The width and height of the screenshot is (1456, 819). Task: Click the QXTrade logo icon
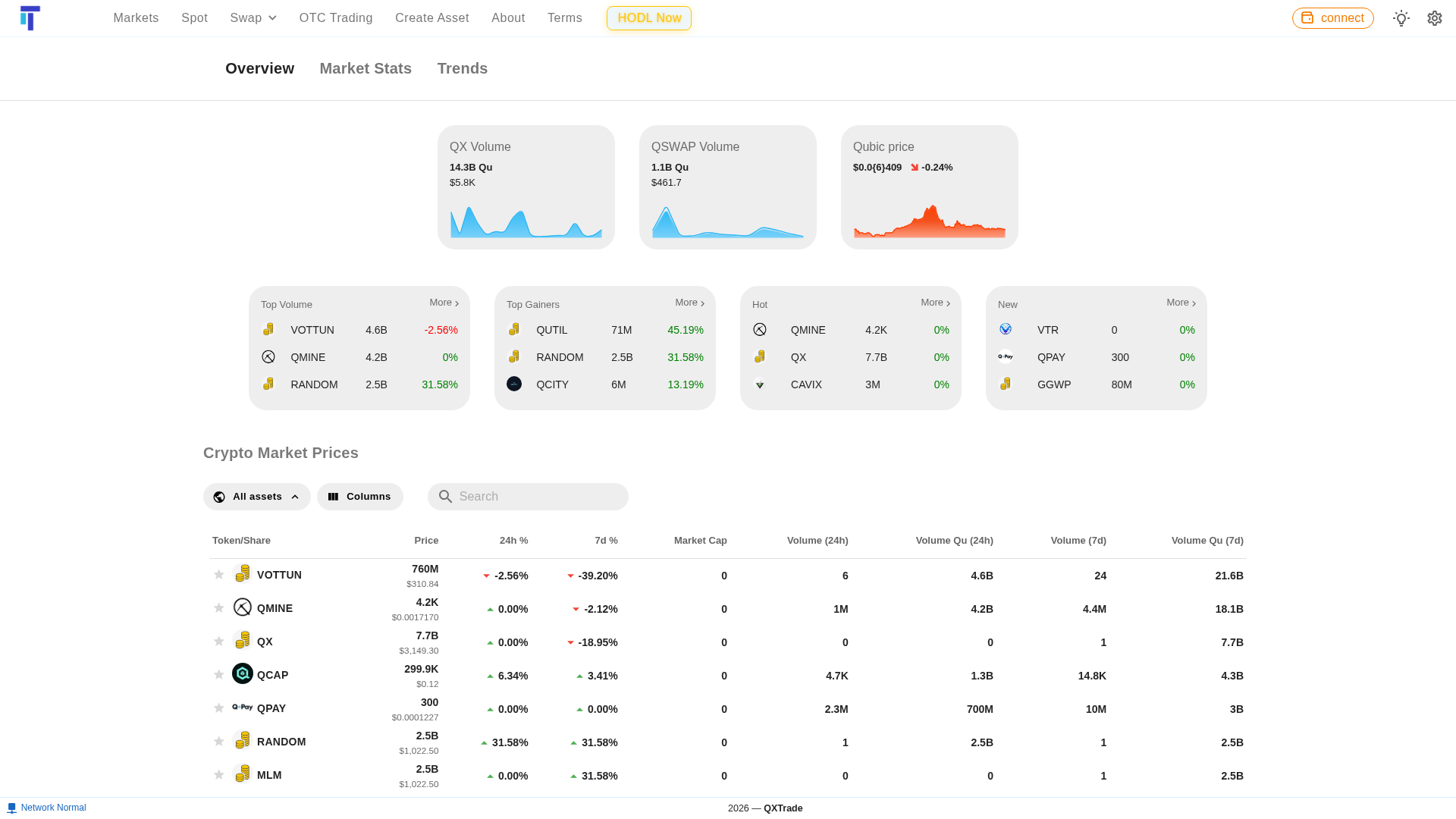pyautogui.click(x=30, y=18)
